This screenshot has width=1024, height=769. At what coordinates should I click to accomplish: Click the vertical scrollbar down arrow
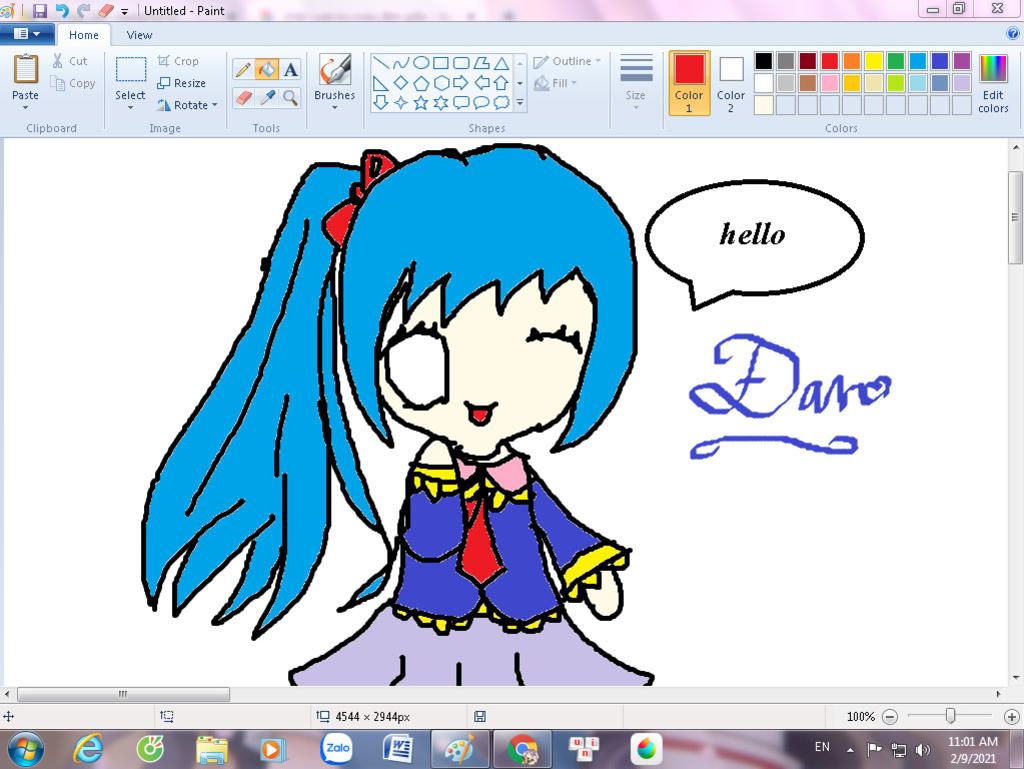coord(1016,677)
